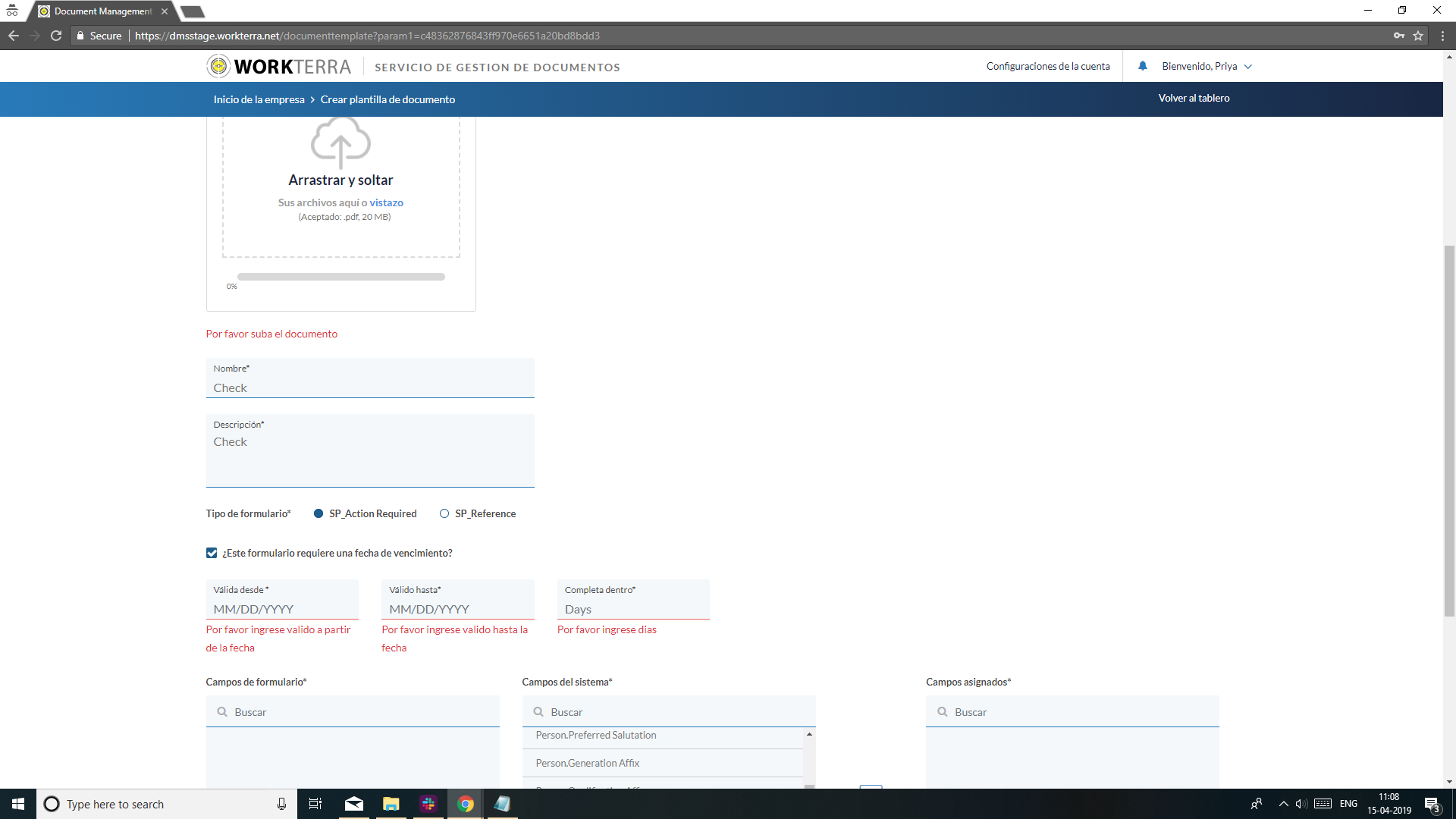Click the WorkTerra logo icon

click(x=218, y=67)
